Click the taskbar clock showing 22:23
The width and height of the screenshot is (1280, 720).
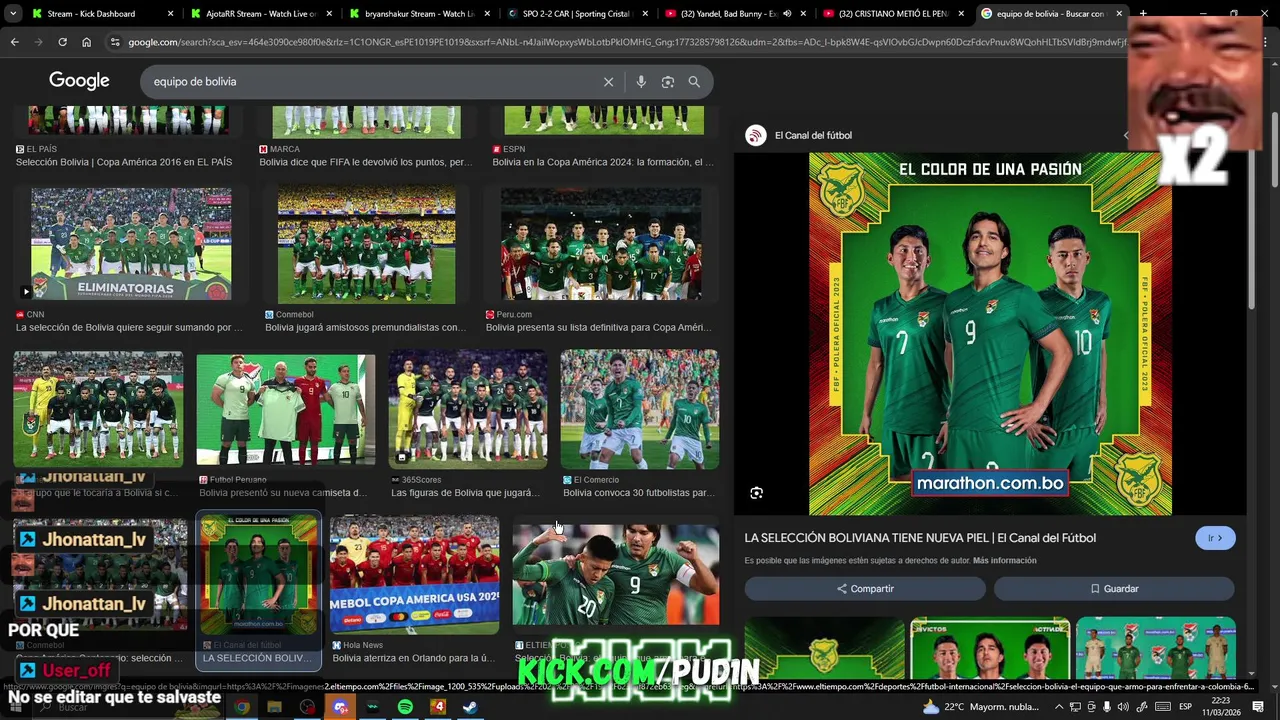(x=1221, y=707)
